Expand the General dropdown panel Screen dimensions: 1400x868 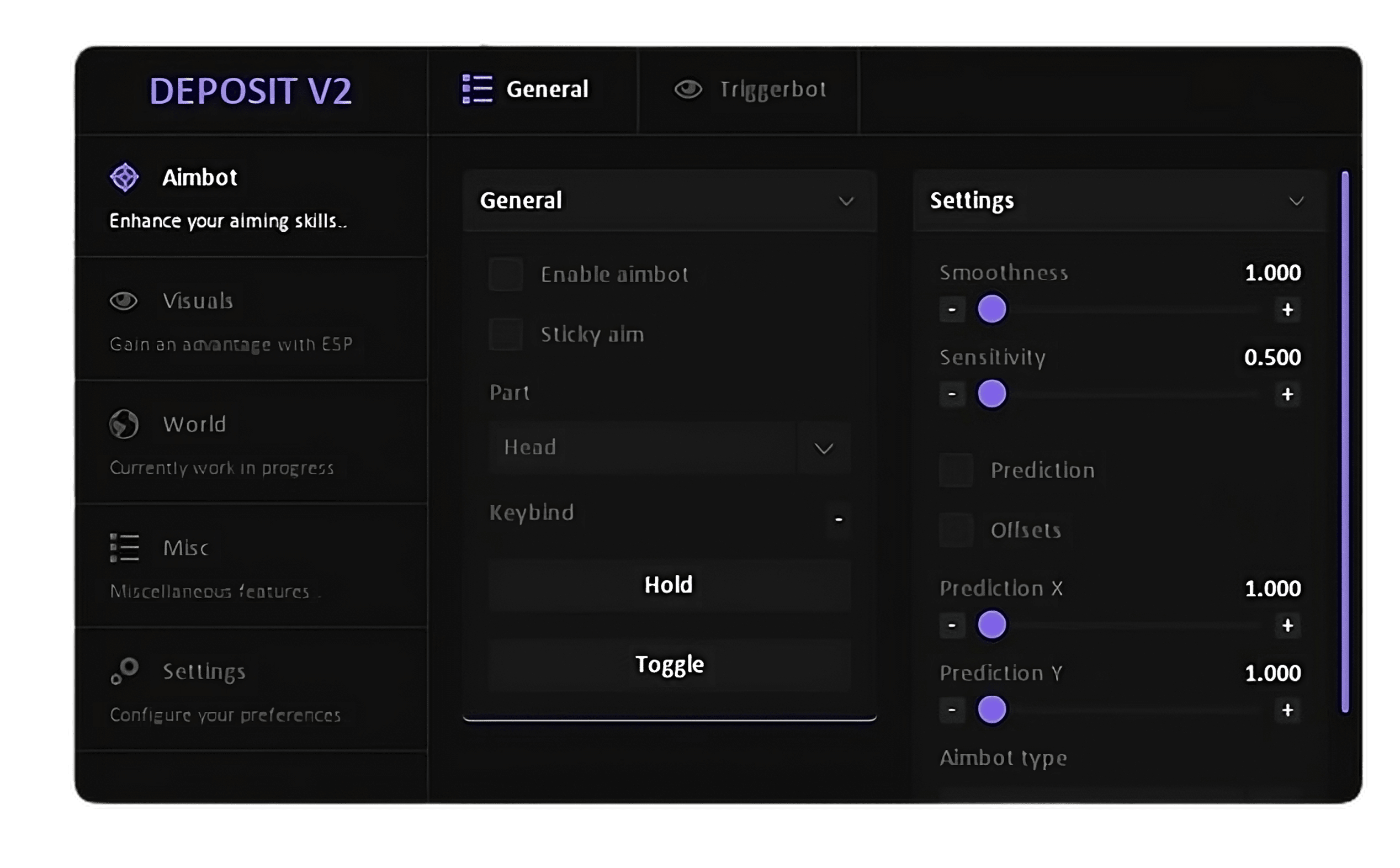click(845, 200)
